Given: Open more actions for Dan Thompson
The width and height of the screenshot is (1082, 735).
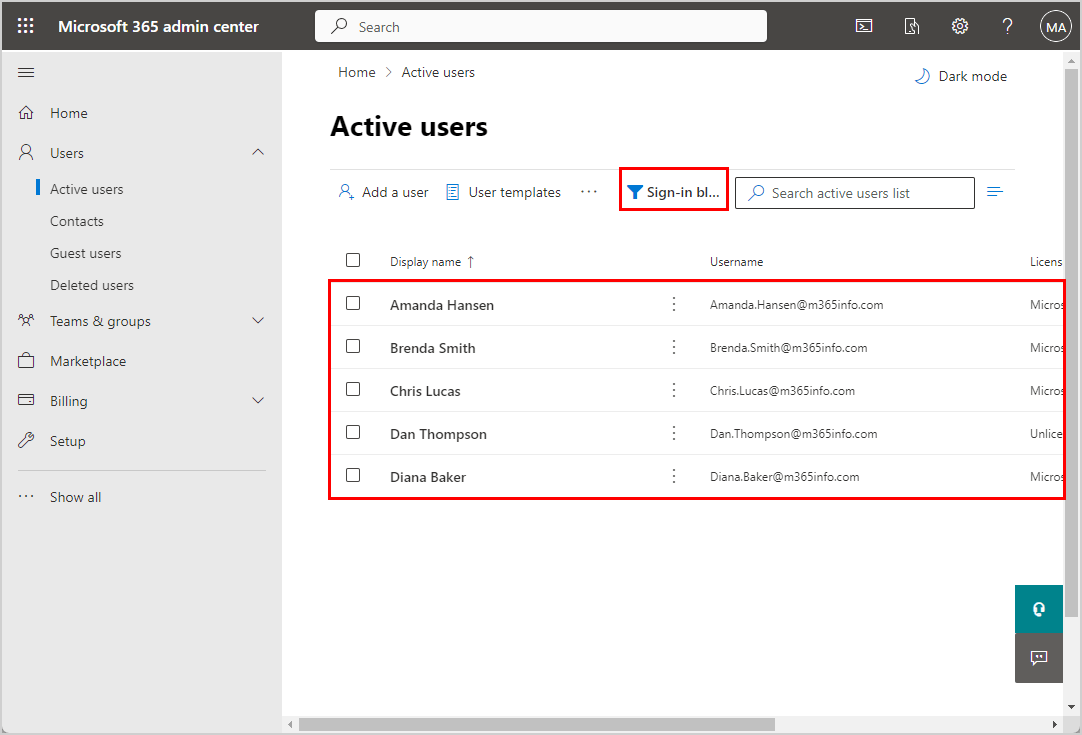Looking at the screenshot, I should tap(674, 433).
